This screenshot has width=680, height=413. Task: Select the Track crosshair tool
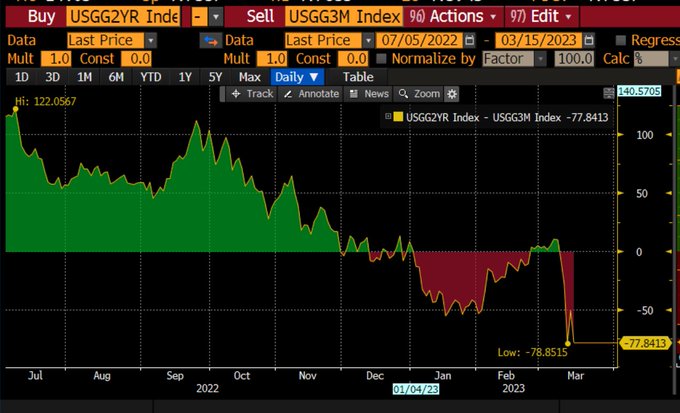point(252,94)
